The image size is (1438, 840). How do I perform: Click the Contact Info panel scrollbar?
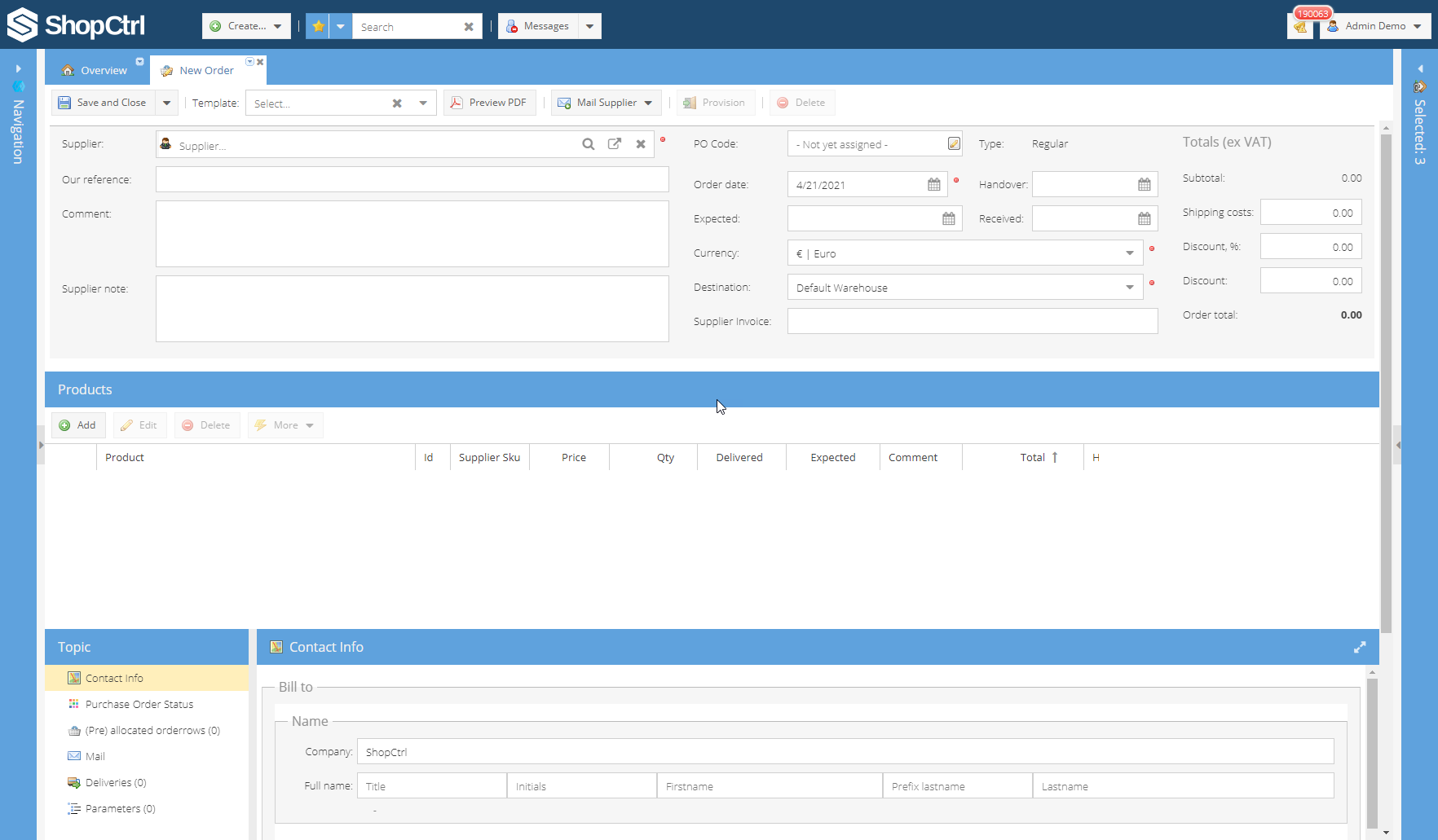coord(1372,753)
